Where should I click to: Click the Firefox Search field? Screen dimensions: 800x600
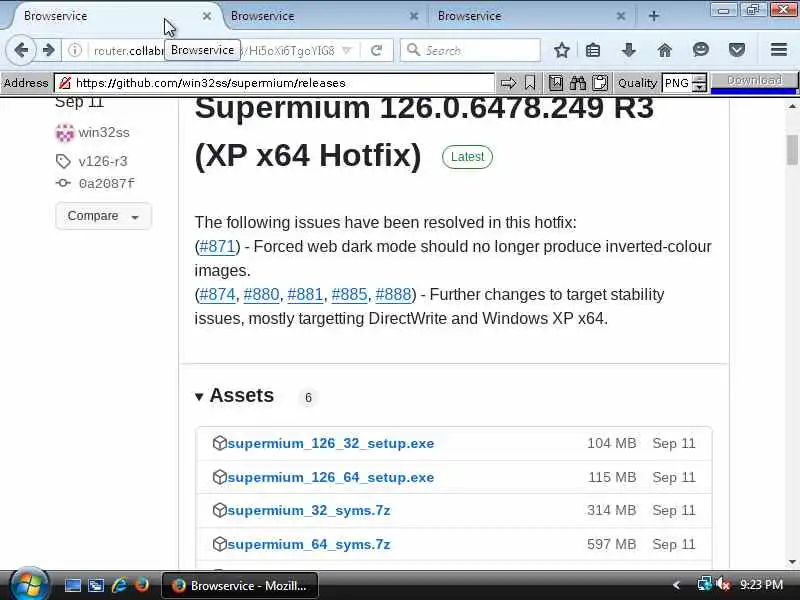tap(470, 50)
